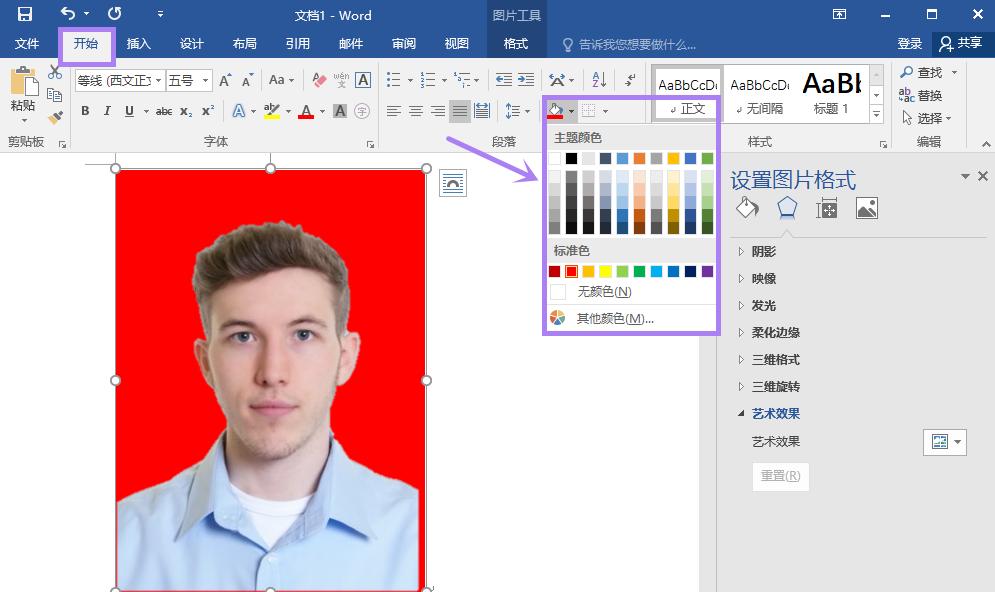Click the Picture icon in Format Picture pane
This screenshot has height=592, width=995.
(866, 207)
